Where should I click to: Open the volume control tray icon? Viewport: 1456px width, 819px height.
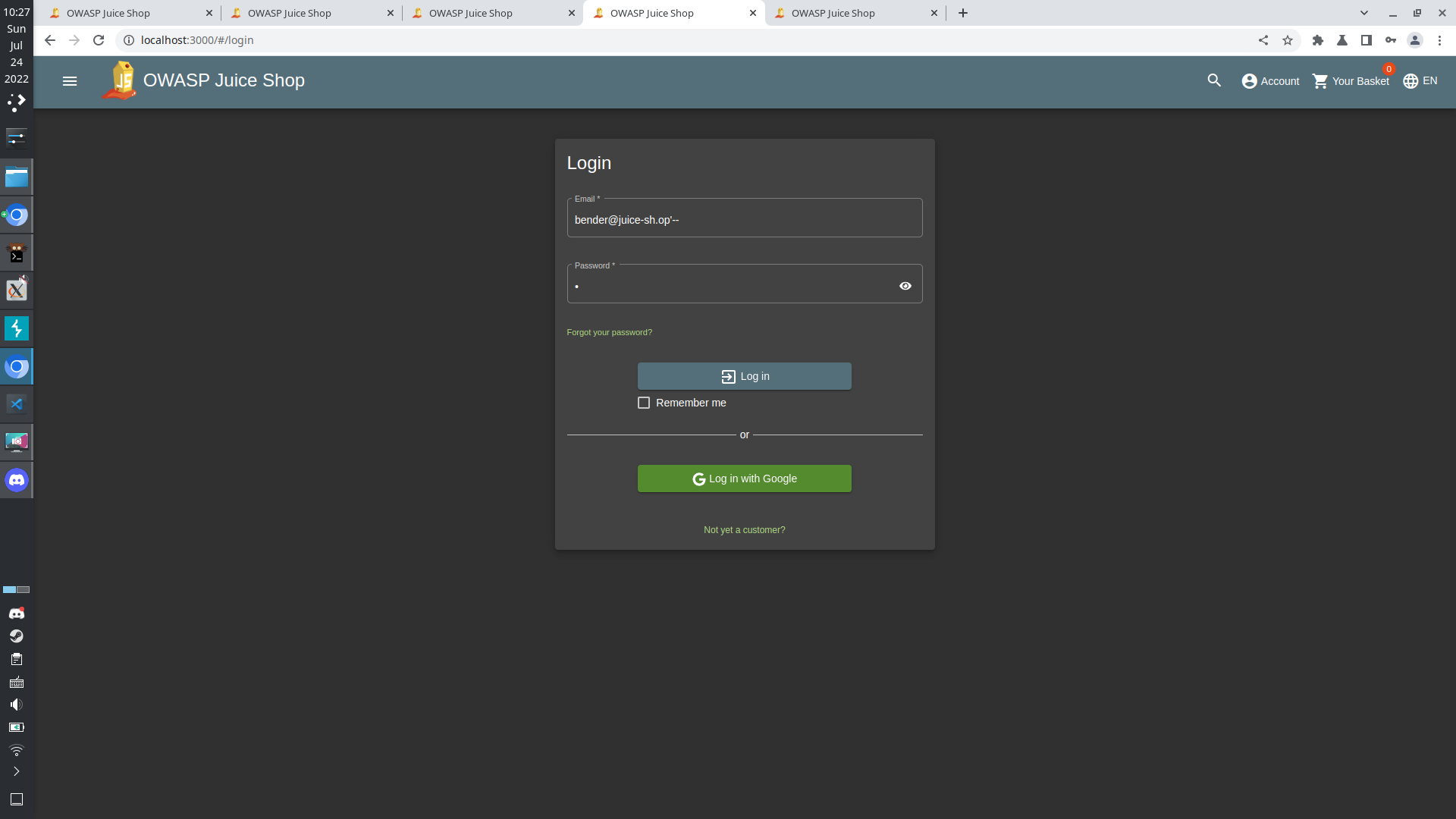coord(17,704)
